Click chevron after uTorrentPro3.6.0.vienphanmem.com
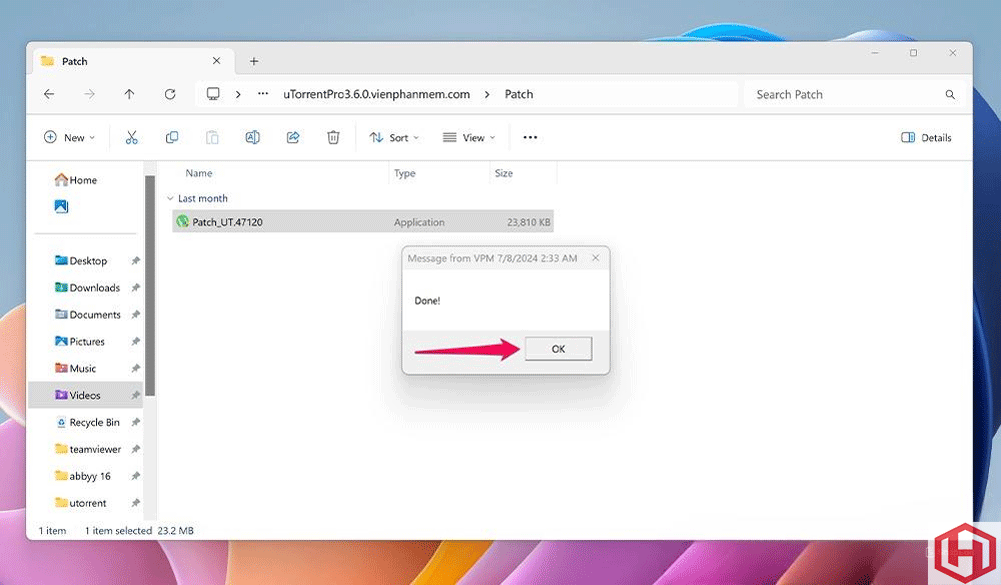This screenshot has width=1001, height=585. (487, 95)
